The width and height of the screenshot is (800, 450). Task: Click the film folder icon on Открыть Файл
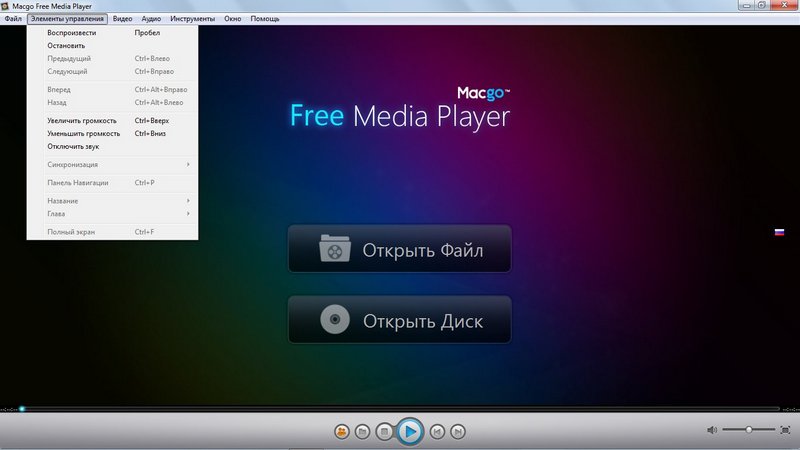(x=335, y=248)
